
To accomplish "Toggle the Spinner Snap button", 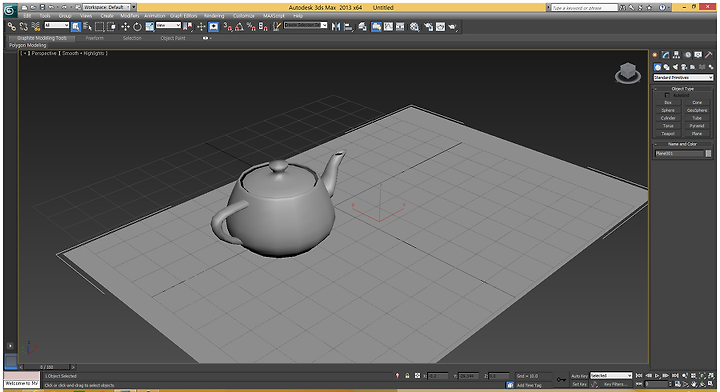I will click(x=263, y=27).
